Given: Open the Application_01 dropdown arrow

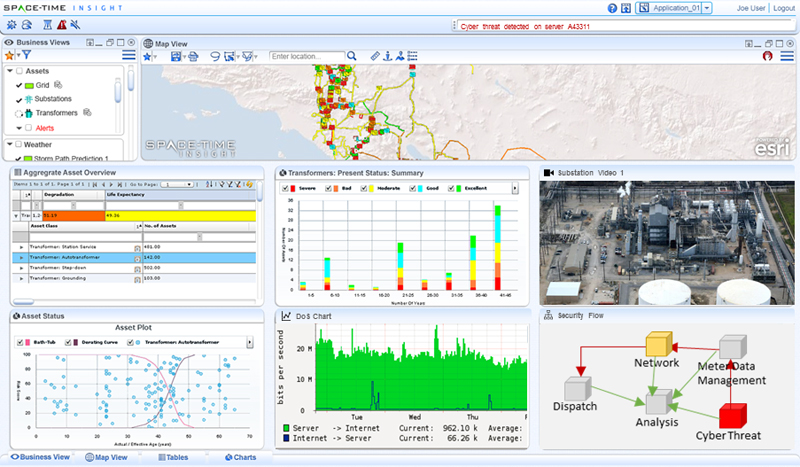Looking at the screenshot, I should pos(707,8).
